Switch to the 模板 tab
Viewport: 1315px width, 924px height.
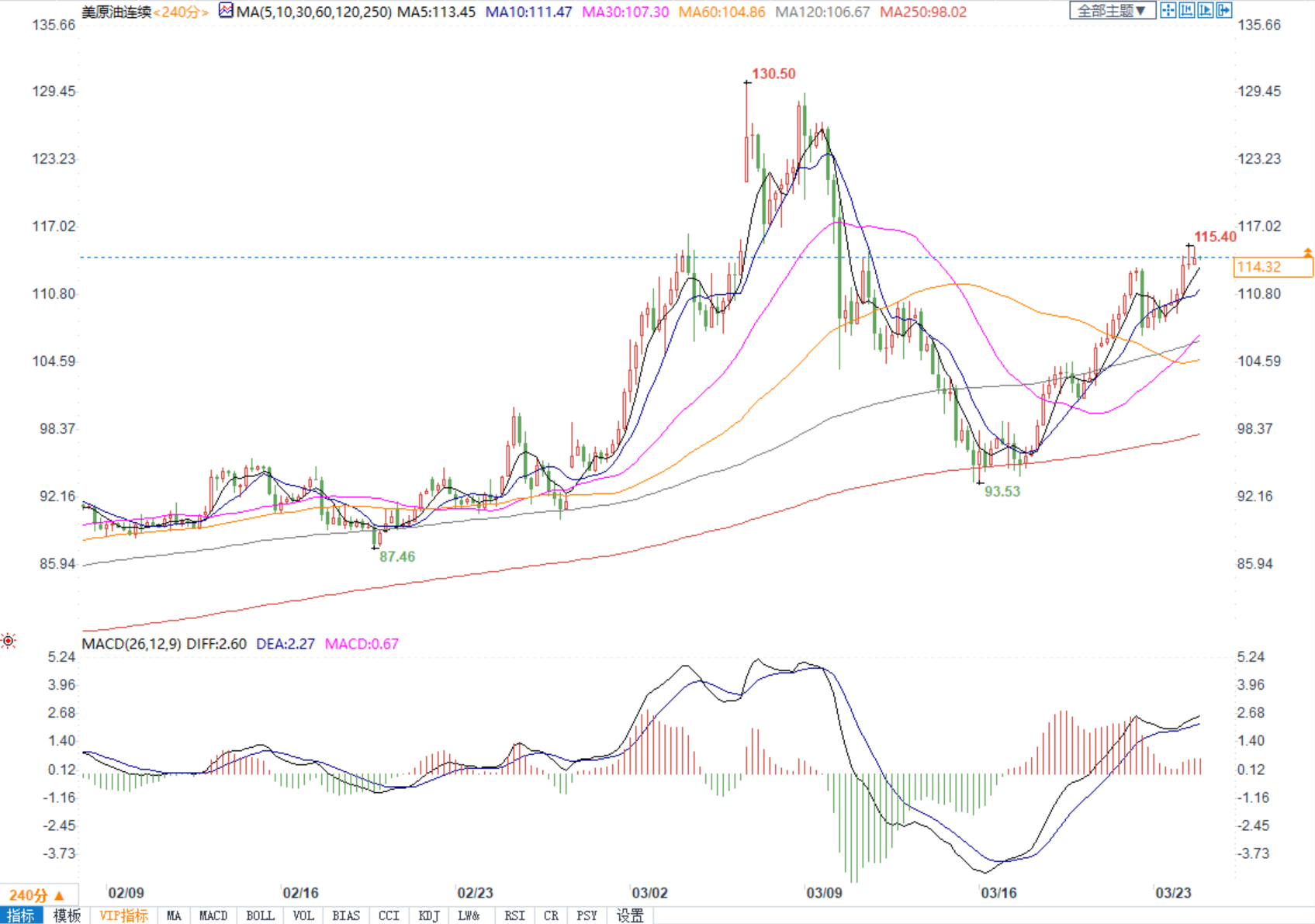tap(67, 916)
